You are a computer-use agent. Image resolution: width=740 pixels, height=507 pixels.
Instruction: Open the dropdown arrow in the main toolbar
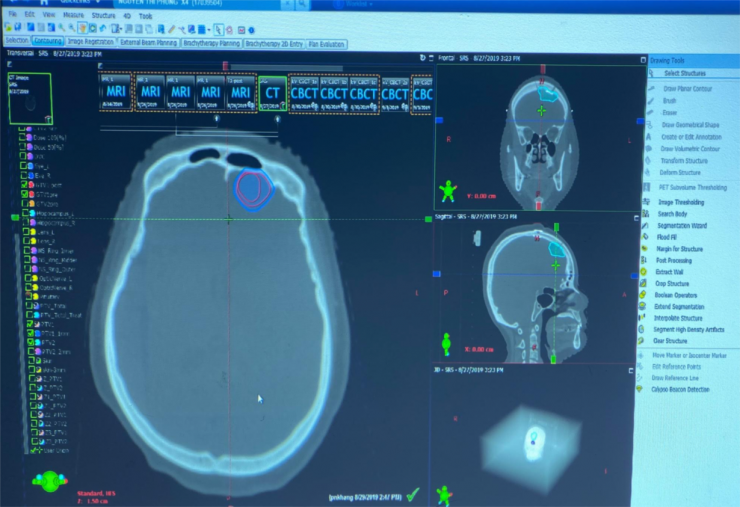208,29
